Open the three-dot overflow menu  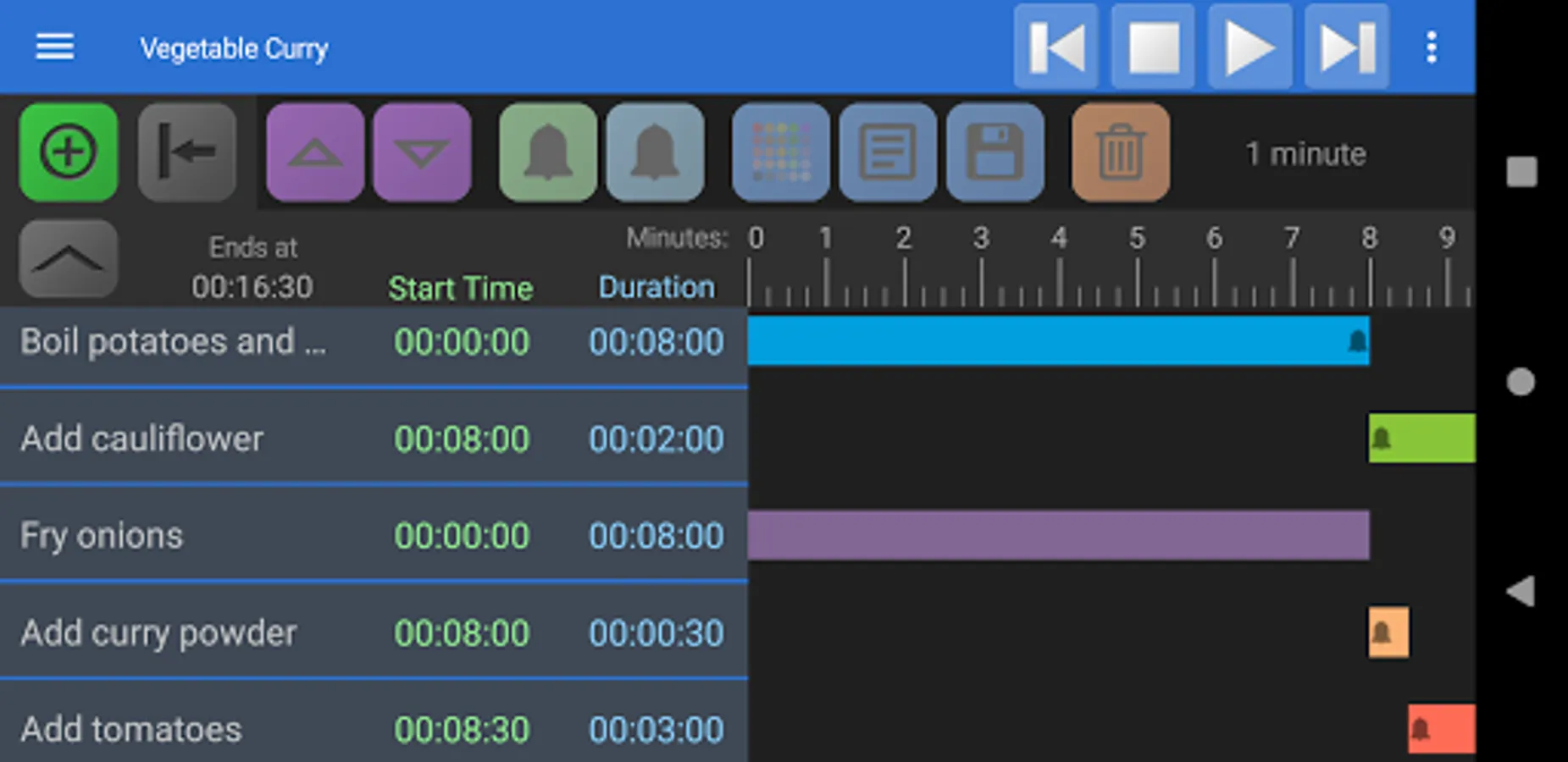pos(1431,47)
